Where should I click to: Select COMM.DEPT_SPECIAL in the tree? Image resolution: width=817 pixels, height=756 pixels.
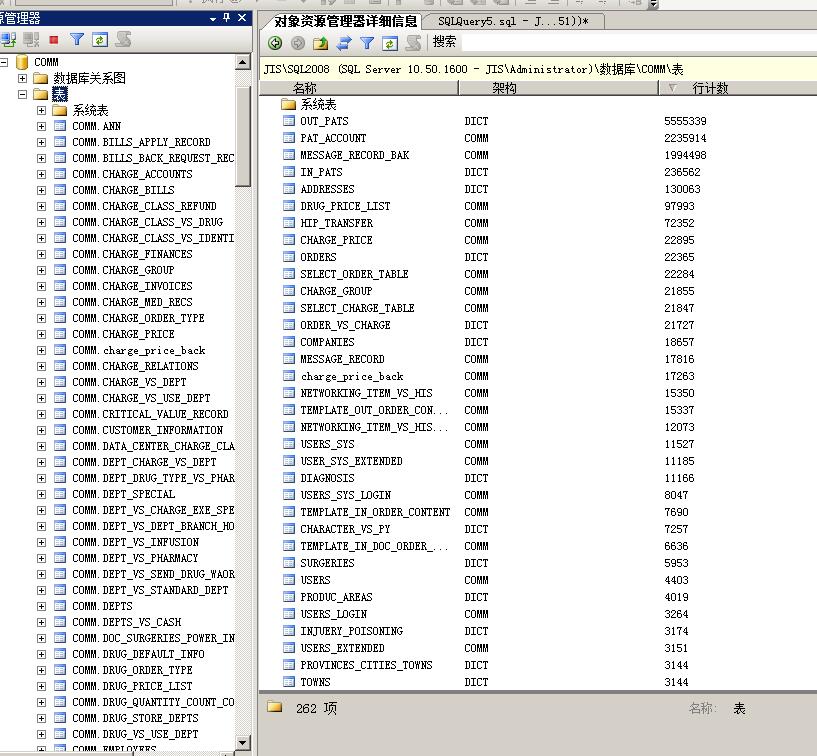[x=123, y=494]
